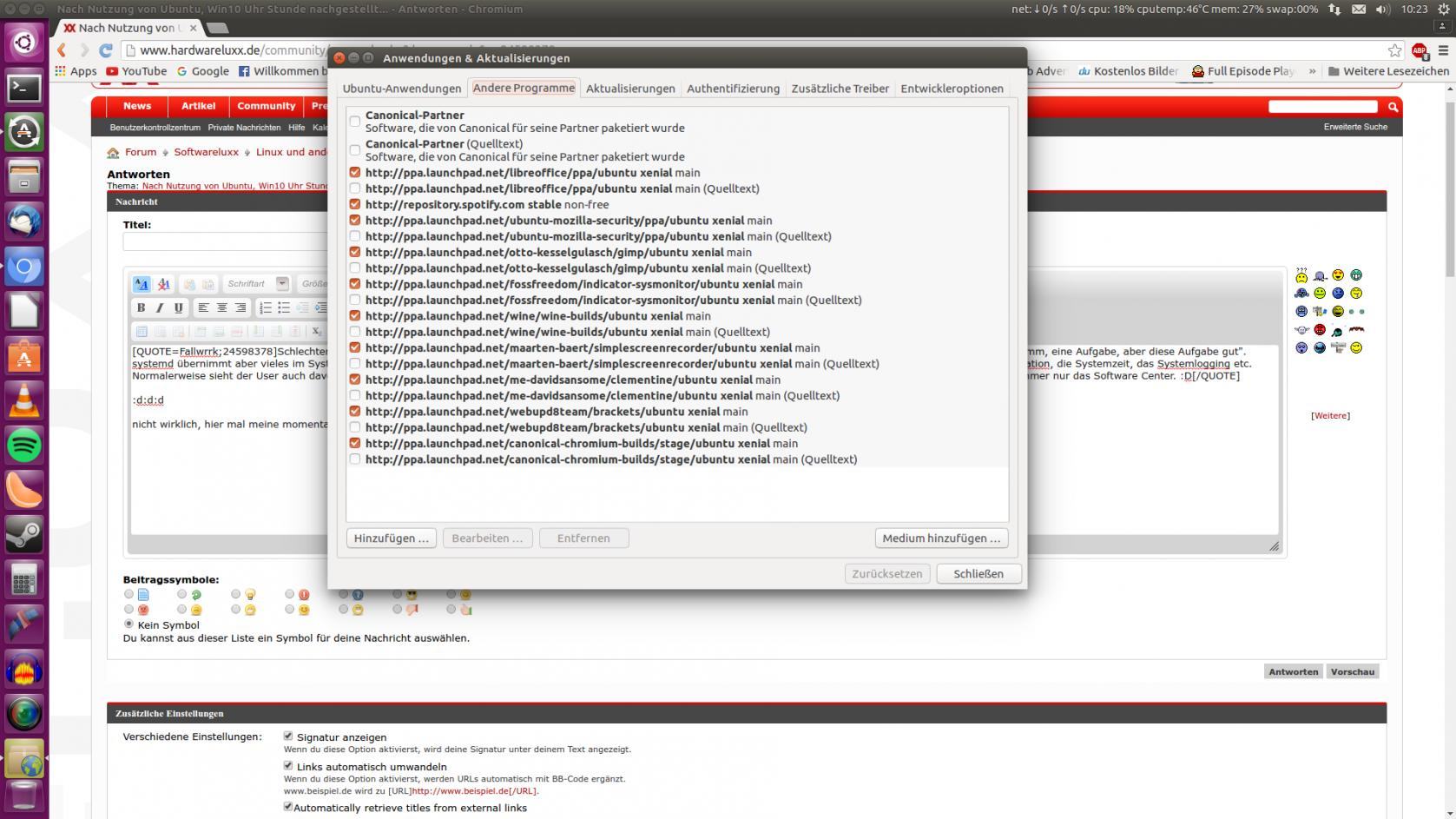Click the red search magnifier on Hardwareluxx
1456x819 pixels.
(x=1393, y=107)
